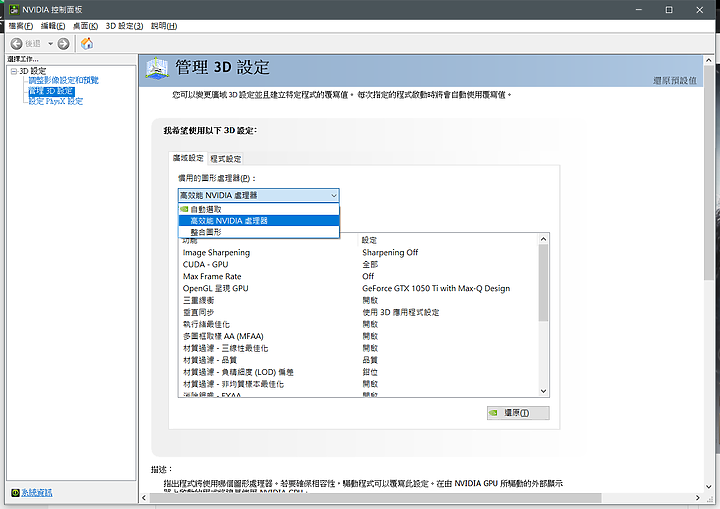Choose 整合圖形 from the processor list
Screen dimensions: 720x509
(259, 232)
